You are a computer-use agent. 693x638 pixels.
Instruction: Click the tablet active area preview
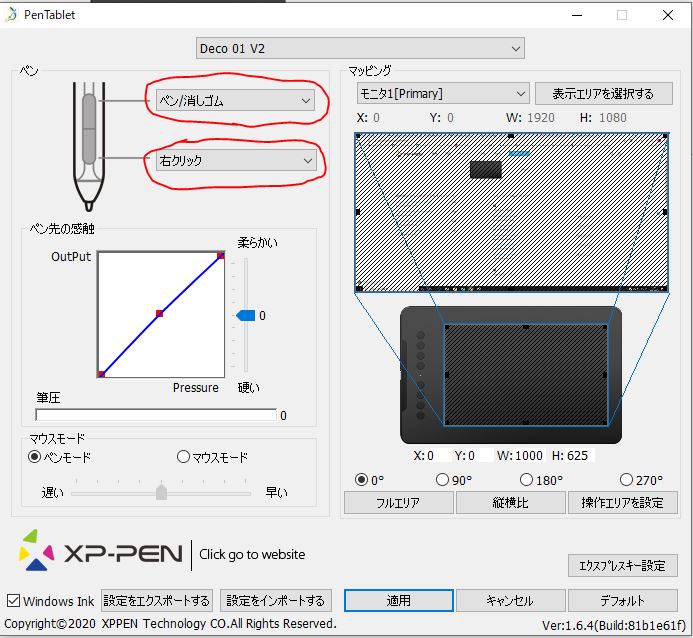(x=525, y=375)
